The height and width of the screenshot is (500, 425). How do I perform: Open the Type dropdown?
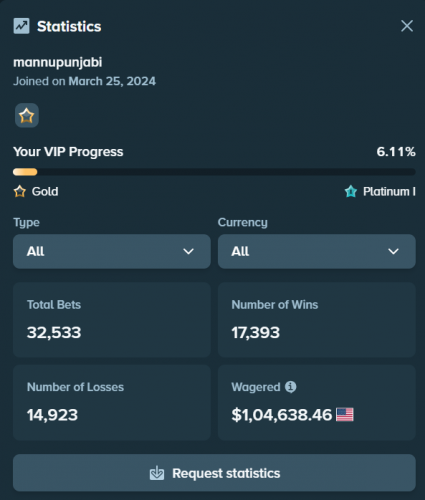click(112, 251)
